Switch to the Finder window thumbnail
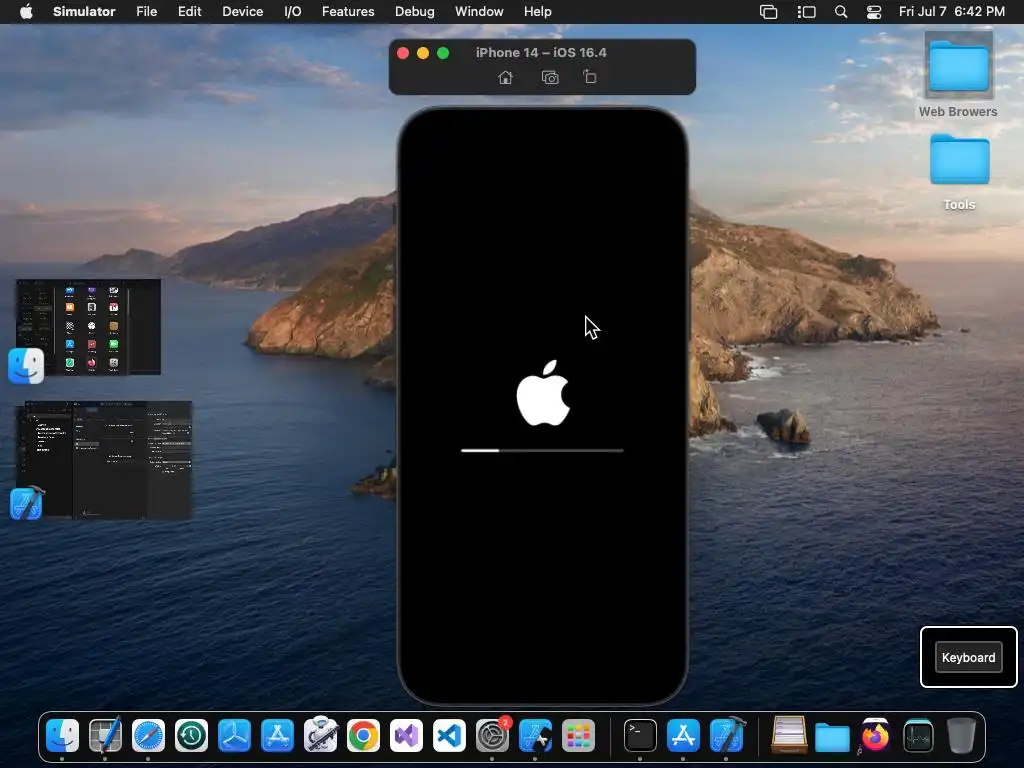 (x=88, y=327)
